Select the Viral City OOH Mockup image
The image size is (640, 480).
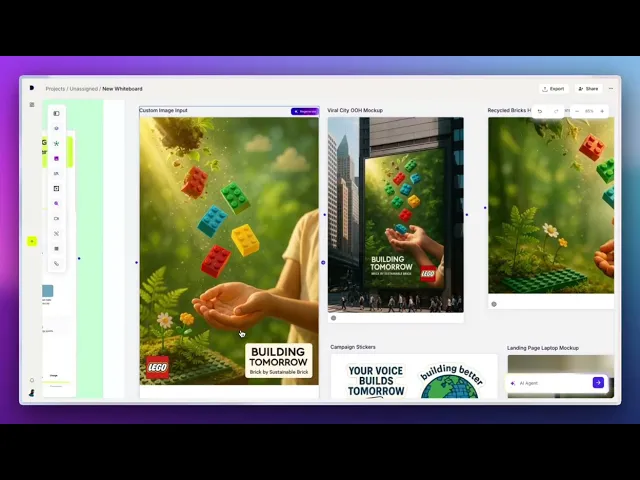tap(396, 215)
